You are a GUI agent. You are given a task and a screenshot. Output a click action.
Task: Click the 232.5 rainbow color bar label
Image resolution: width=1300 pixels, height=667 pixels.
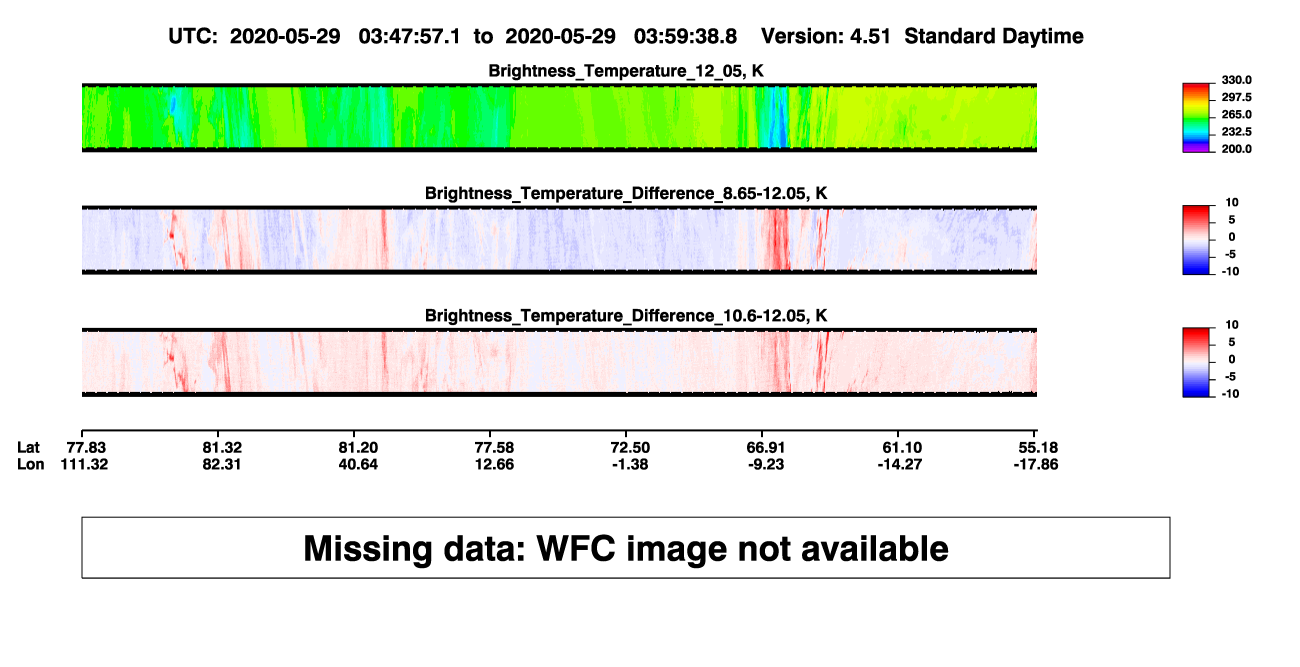1236,131
